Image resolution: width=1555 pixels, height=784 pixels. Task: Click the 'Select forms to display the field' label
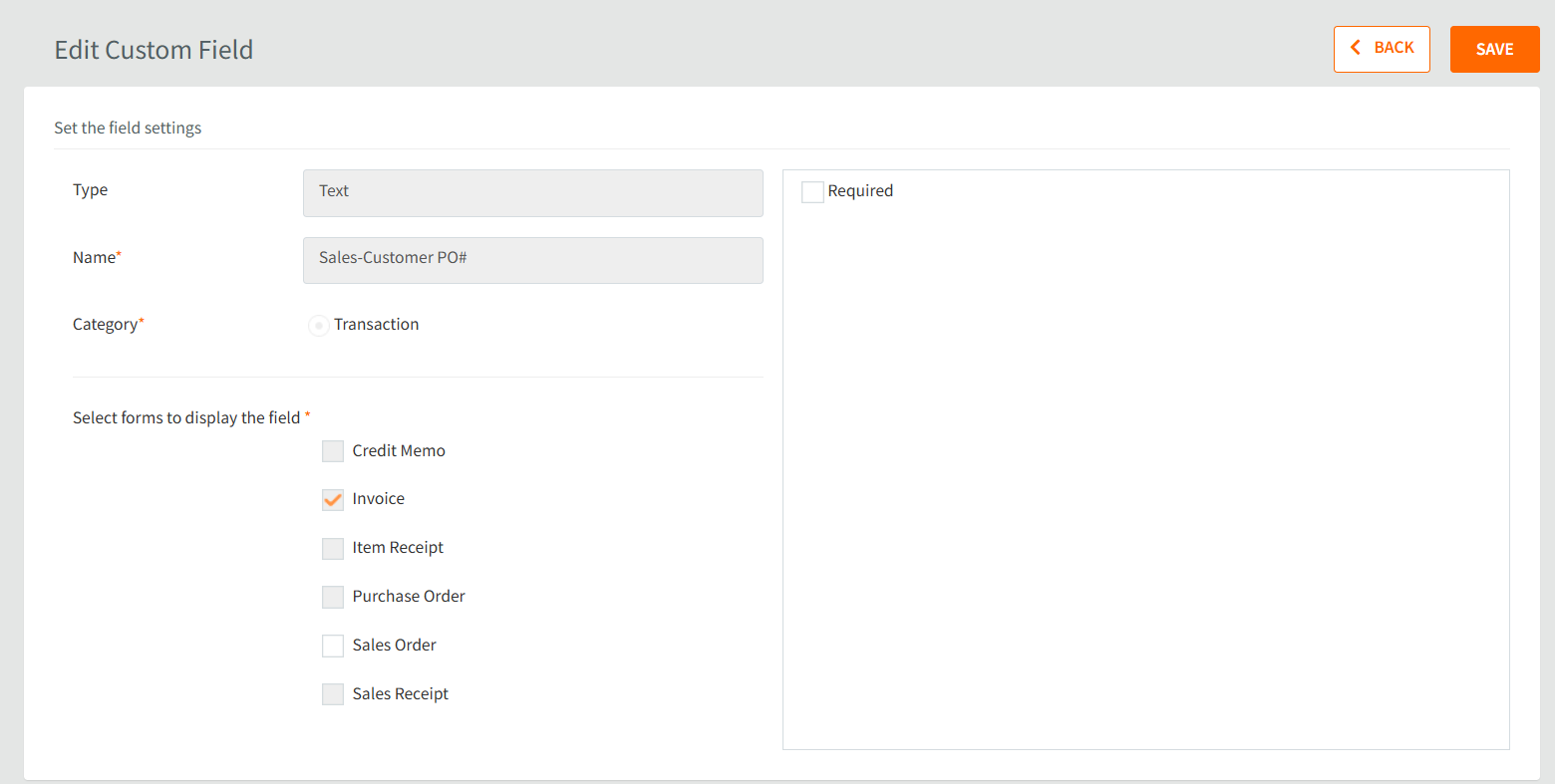click(186, 417)
